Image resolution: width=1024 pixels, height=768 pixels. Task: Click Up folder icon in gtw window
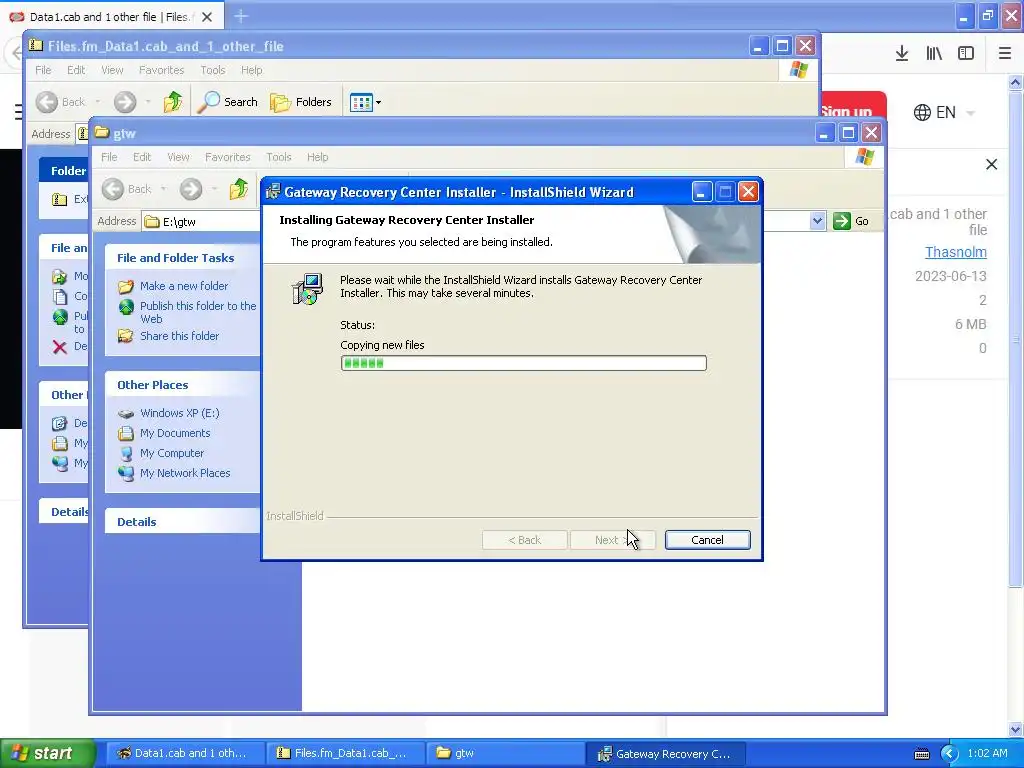point(239,189)
